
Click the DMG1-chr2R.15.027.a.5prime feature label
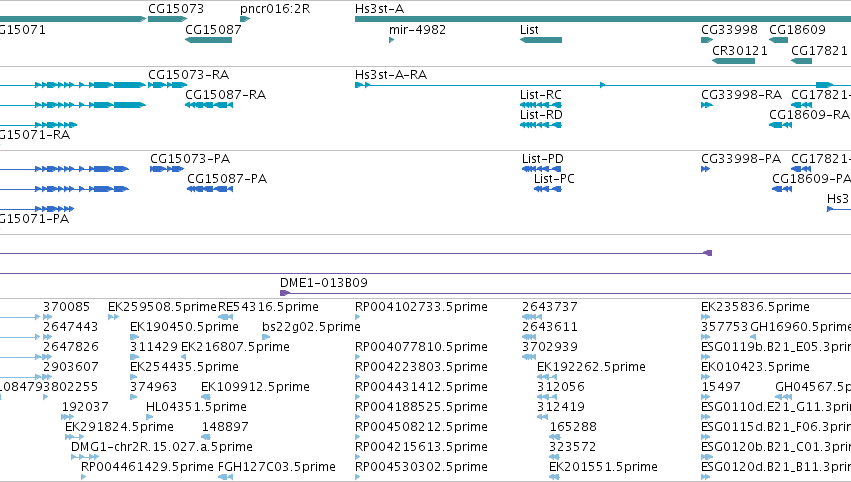(x=162, y=447)
